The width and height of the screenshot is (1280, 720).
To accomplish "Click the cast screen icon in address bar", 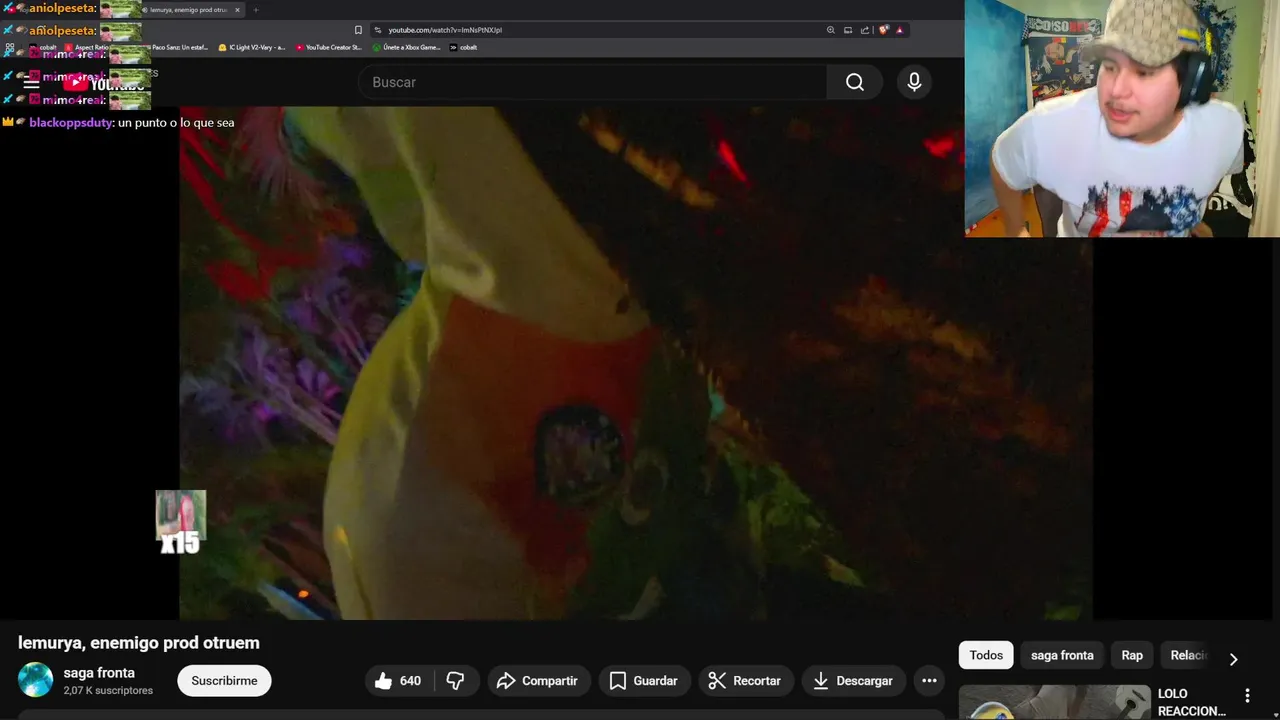I will (848, 30).
